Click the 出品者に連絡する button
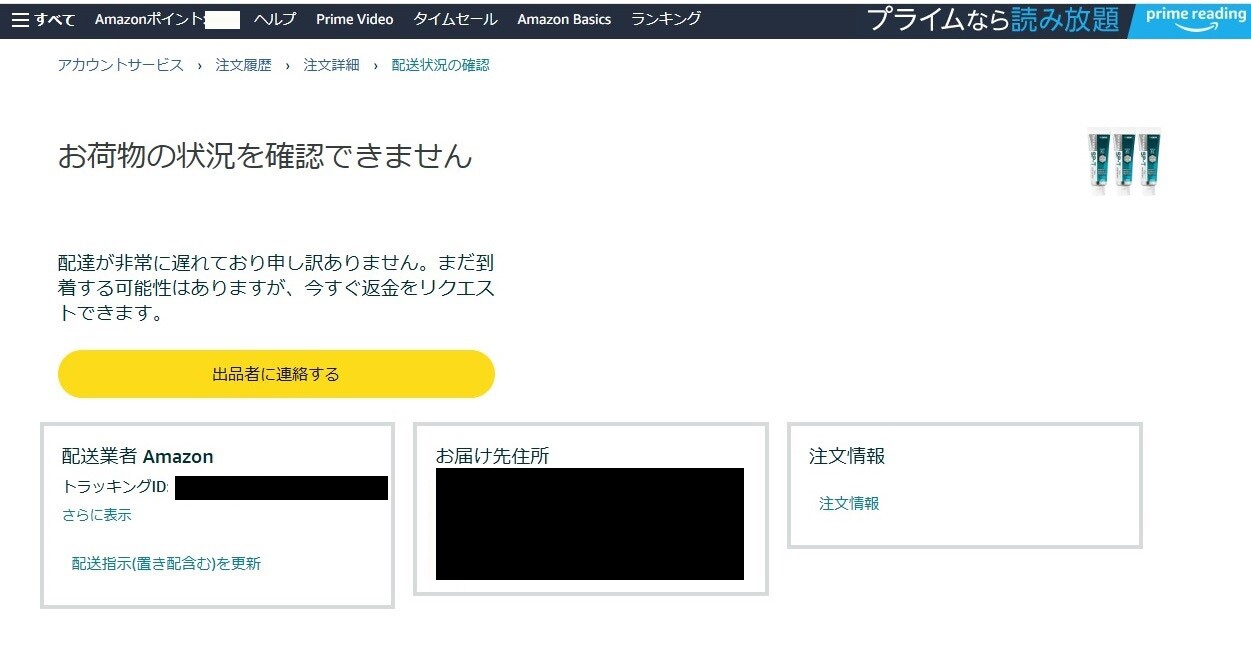This screenshot has width=1251, height=657. [x=276, y=374]
